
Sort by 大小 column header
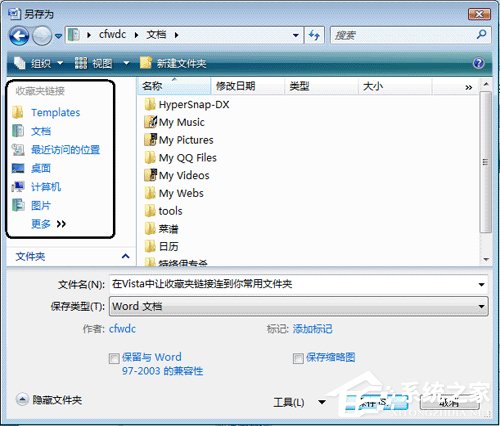tap(395, 86)
